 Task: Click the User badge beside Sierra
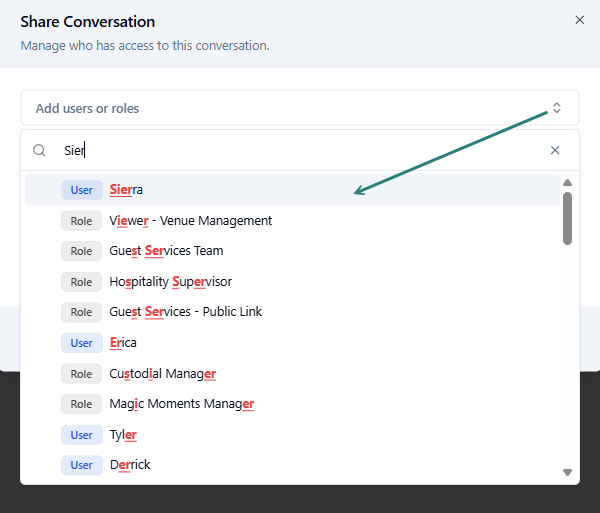(82, 190)
